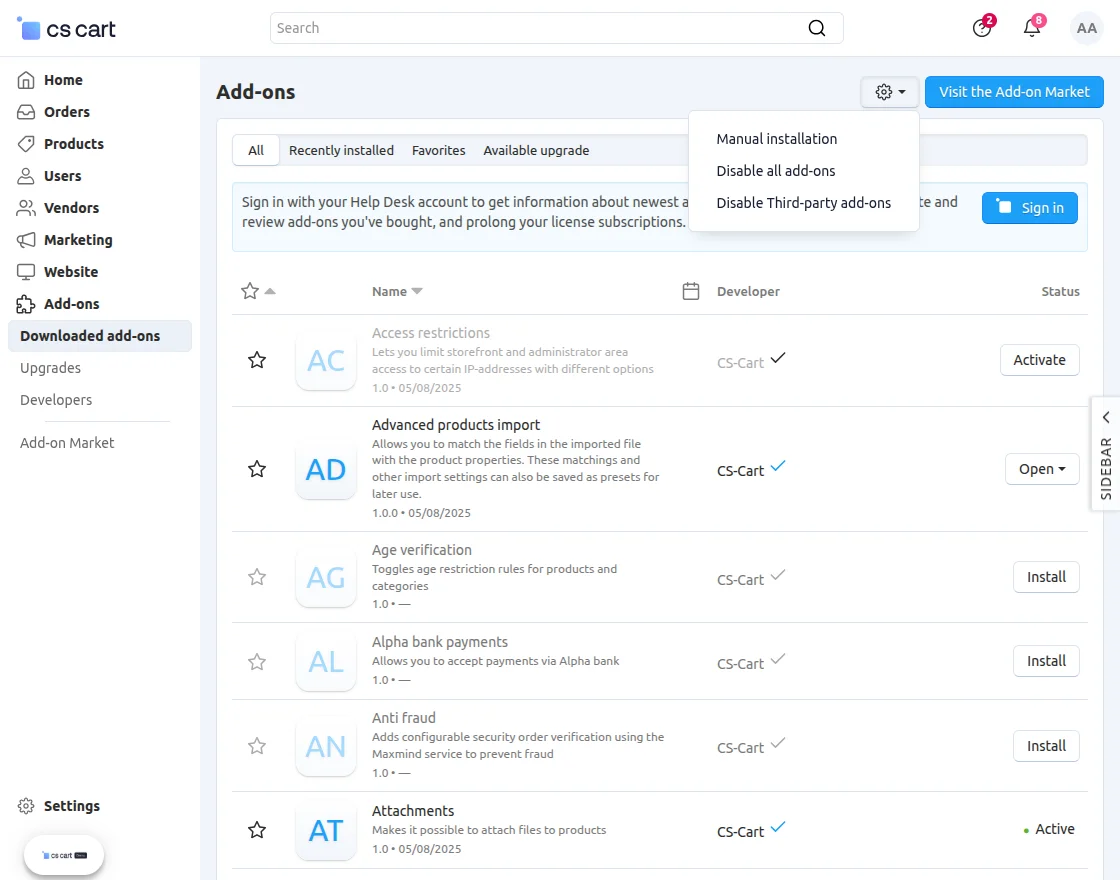Expand the Open dropdown for Advanced products import
Image resolution: width=1120 pixels, height=880 pixels.
tap(1042, 469)
